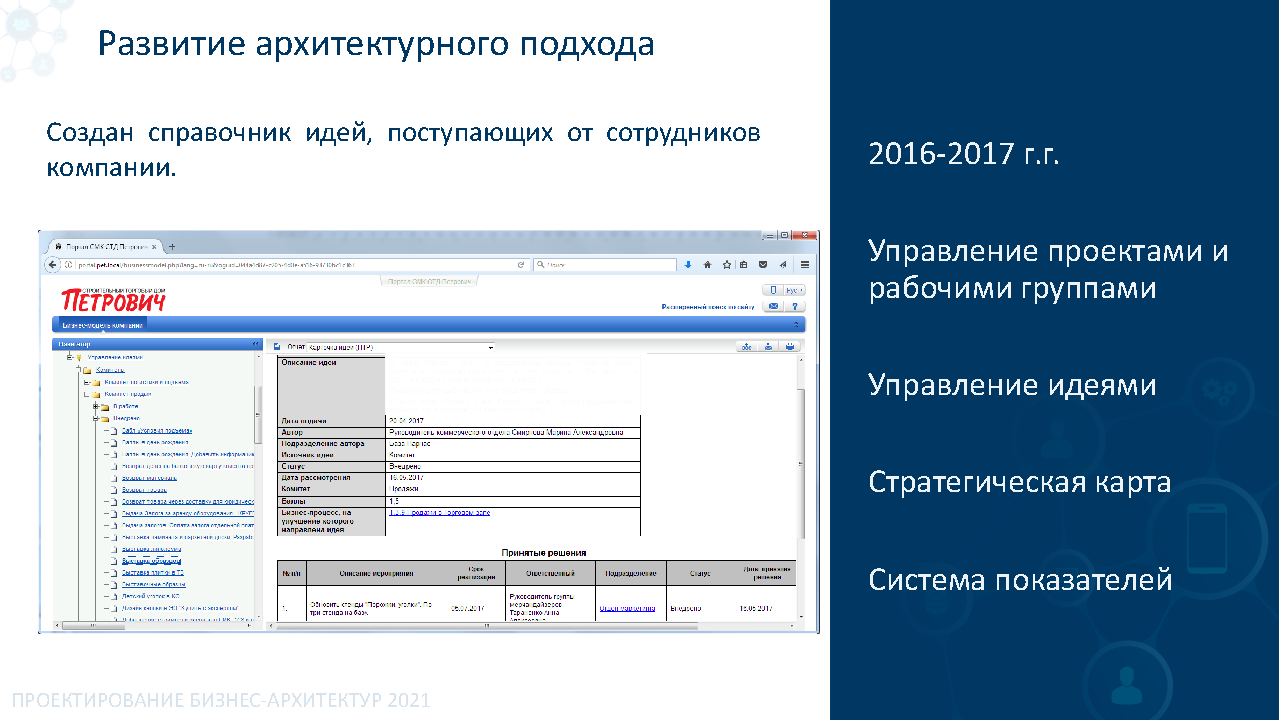
Task: Click the Внедрено value in Статус row
Action: click(x=404, y=466)
